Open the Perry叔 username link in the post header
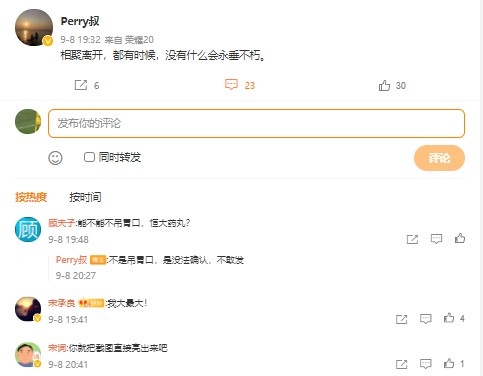Image resolution: width=483 pixels, height=376 pixels. pyautogui.click(x=80, y=21)
